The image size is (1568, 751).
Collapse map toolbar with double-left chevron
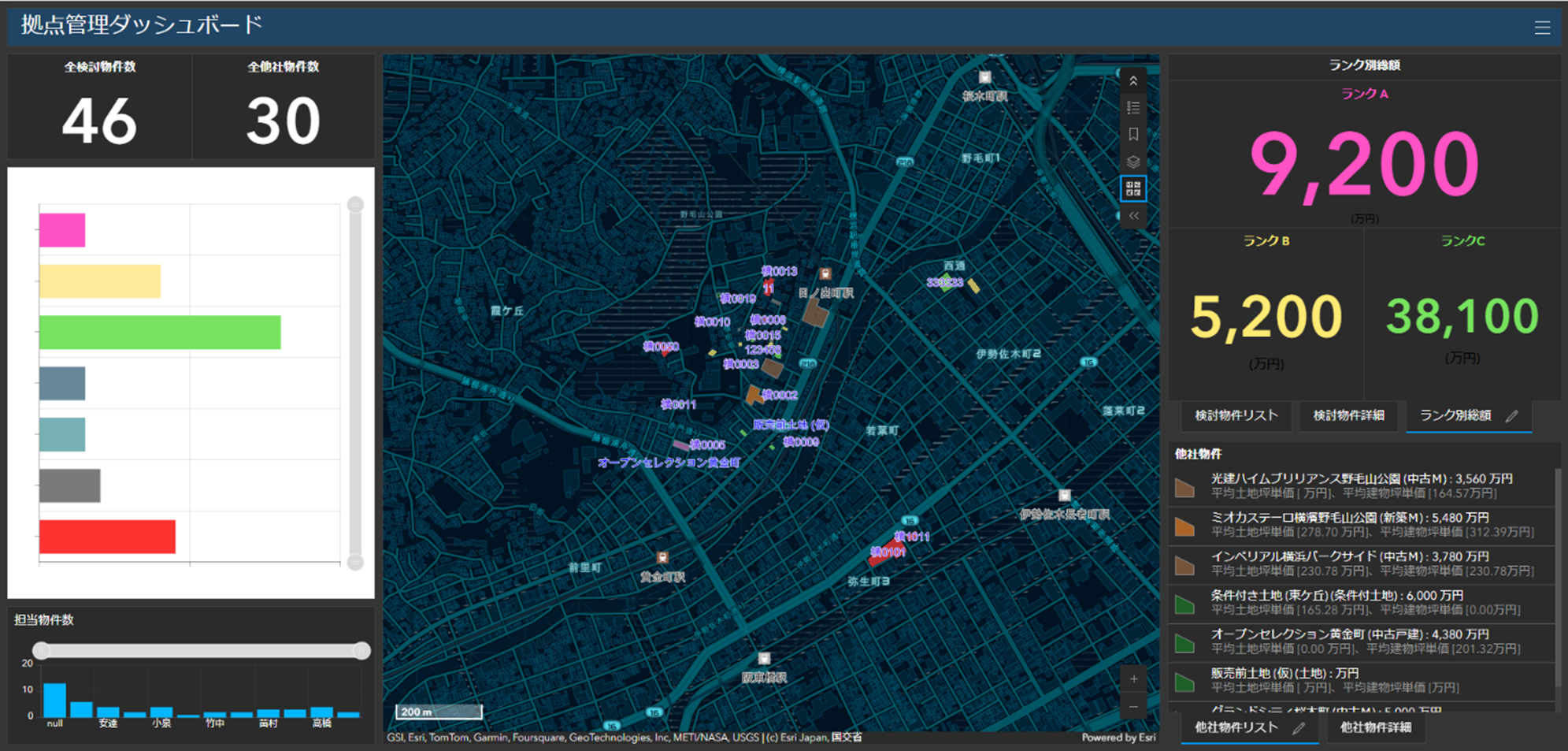(1133, 215)
